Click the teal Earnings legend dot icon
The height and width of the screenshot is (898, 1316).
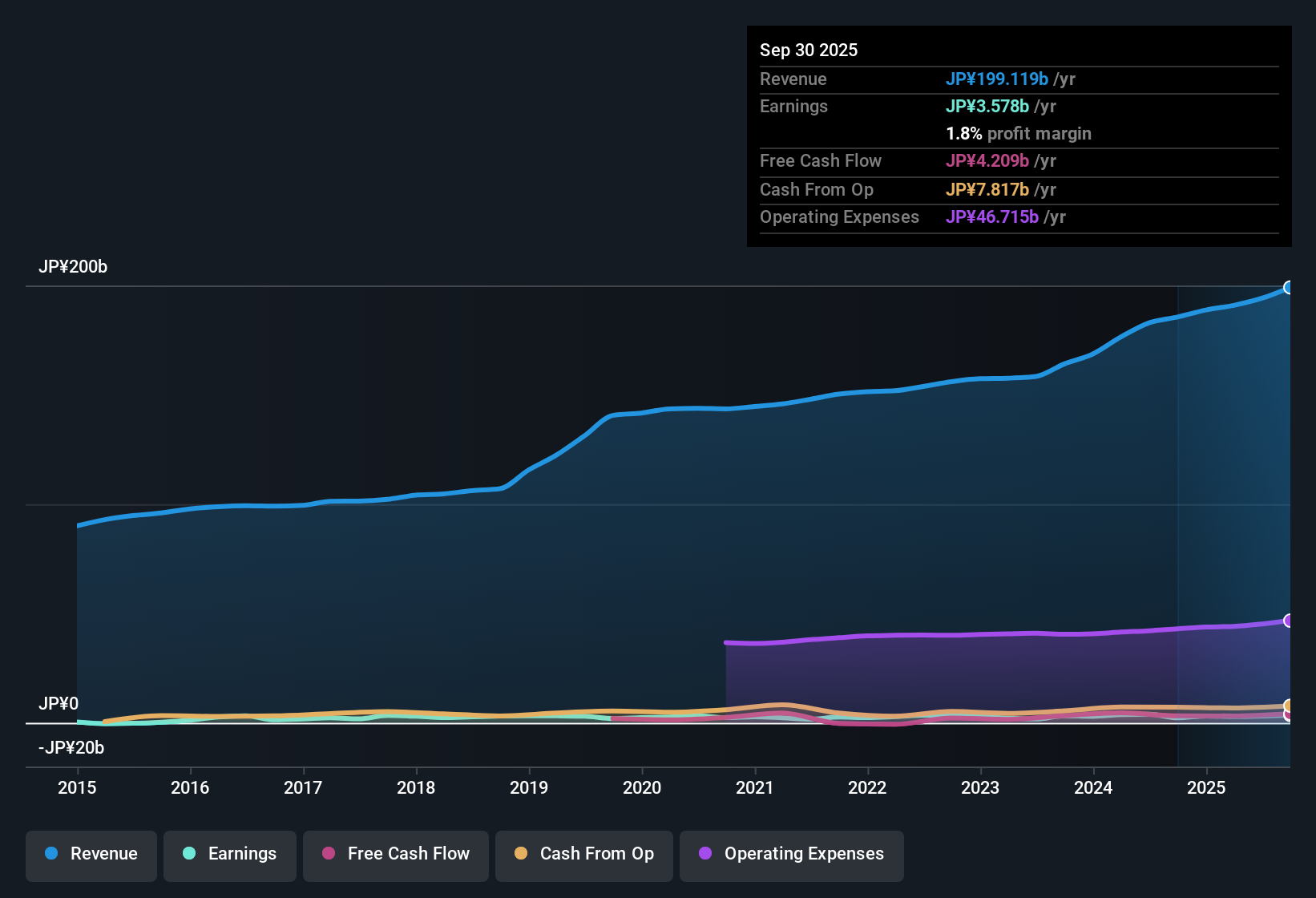point(189,854)
